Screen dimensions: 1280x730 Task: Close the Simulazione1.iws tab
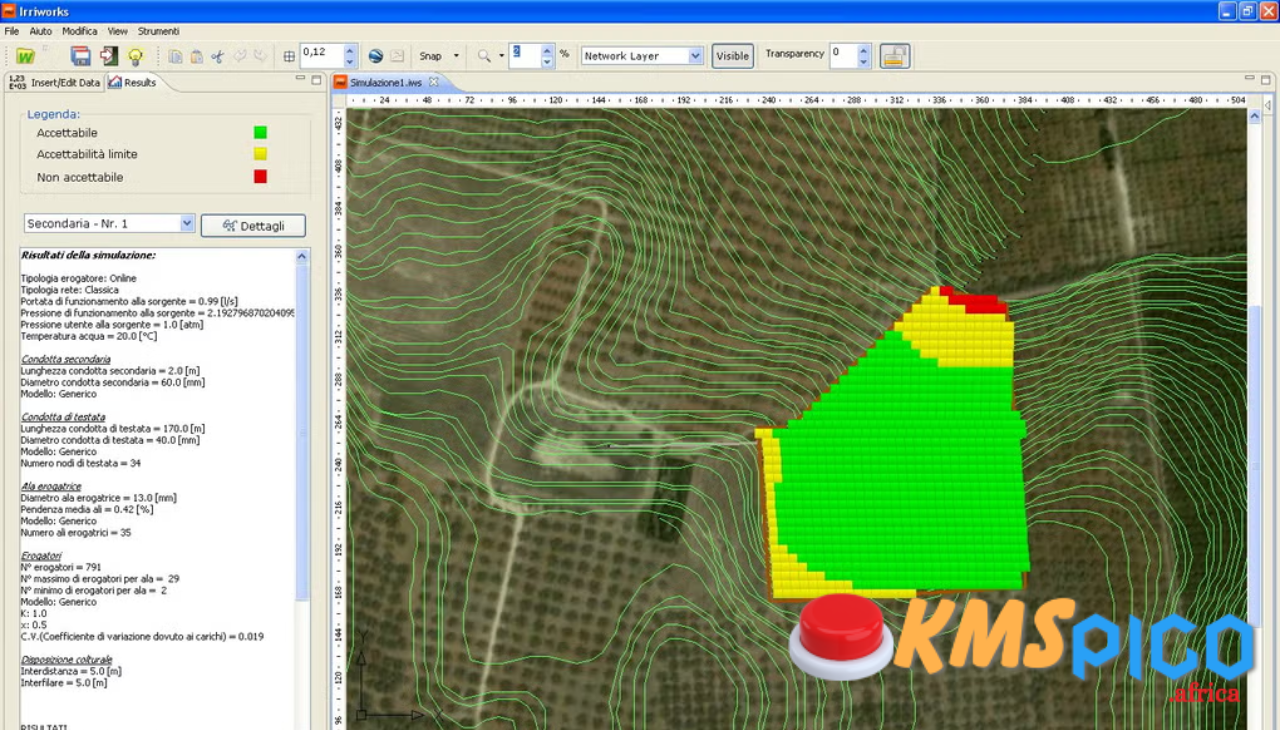(433, 82)
